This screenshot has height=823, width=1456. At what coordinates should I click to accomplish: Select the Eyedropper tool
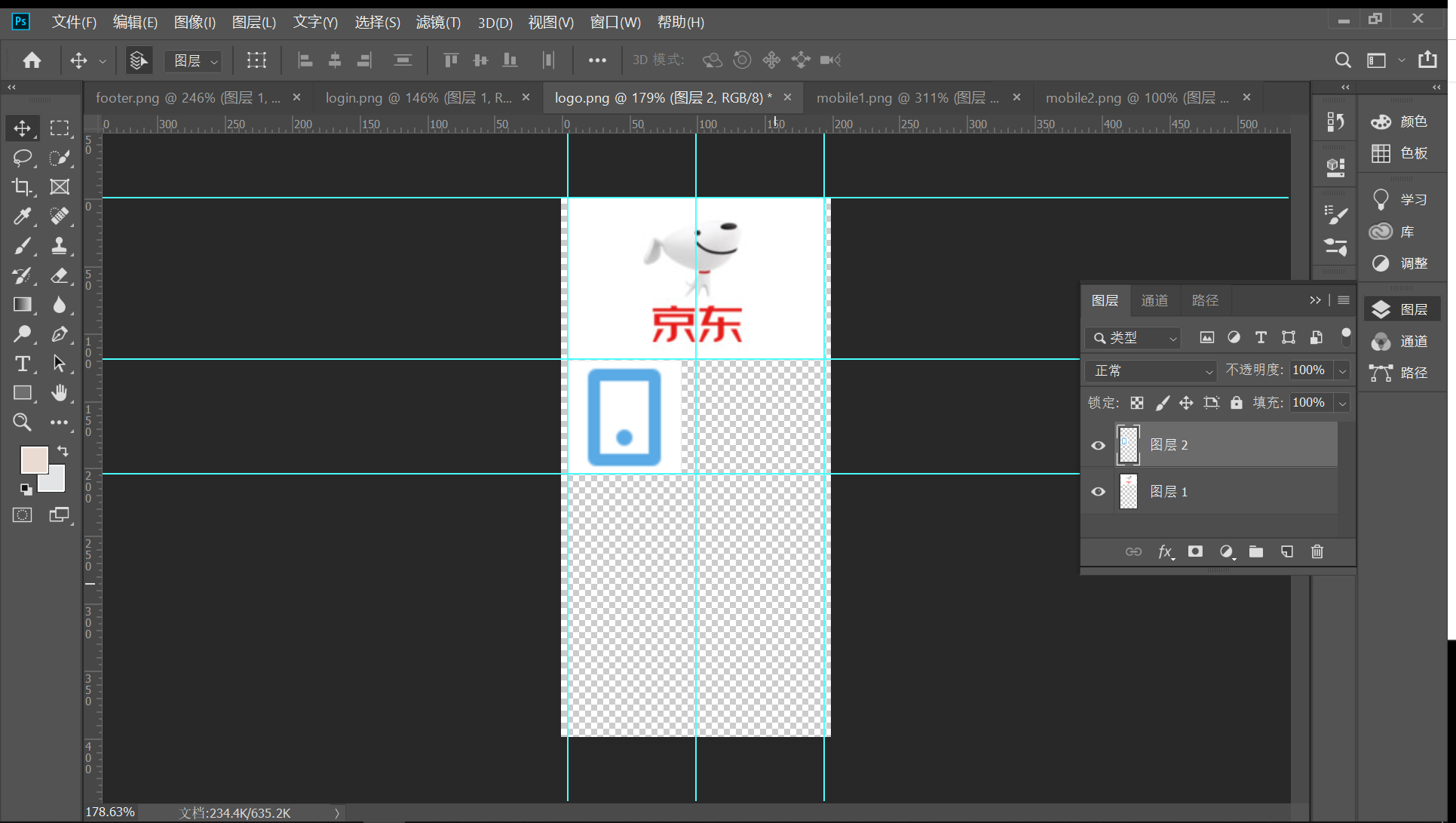22,216
